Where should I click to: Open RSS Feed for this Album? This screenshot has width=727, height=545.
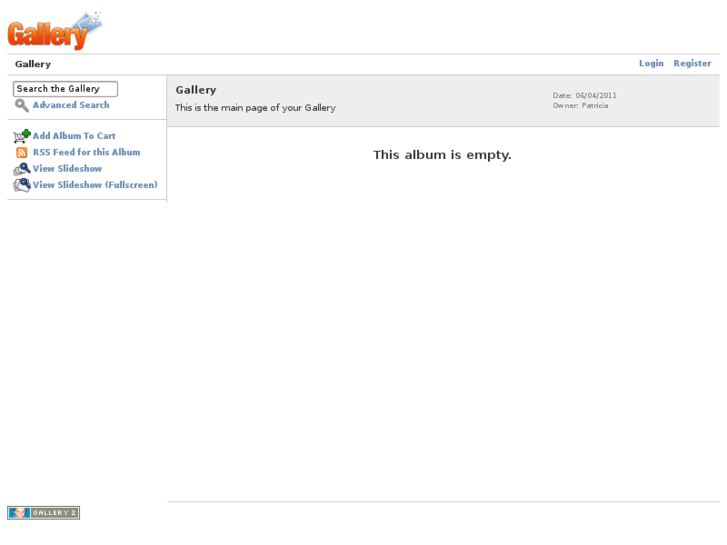coord(86,152)
